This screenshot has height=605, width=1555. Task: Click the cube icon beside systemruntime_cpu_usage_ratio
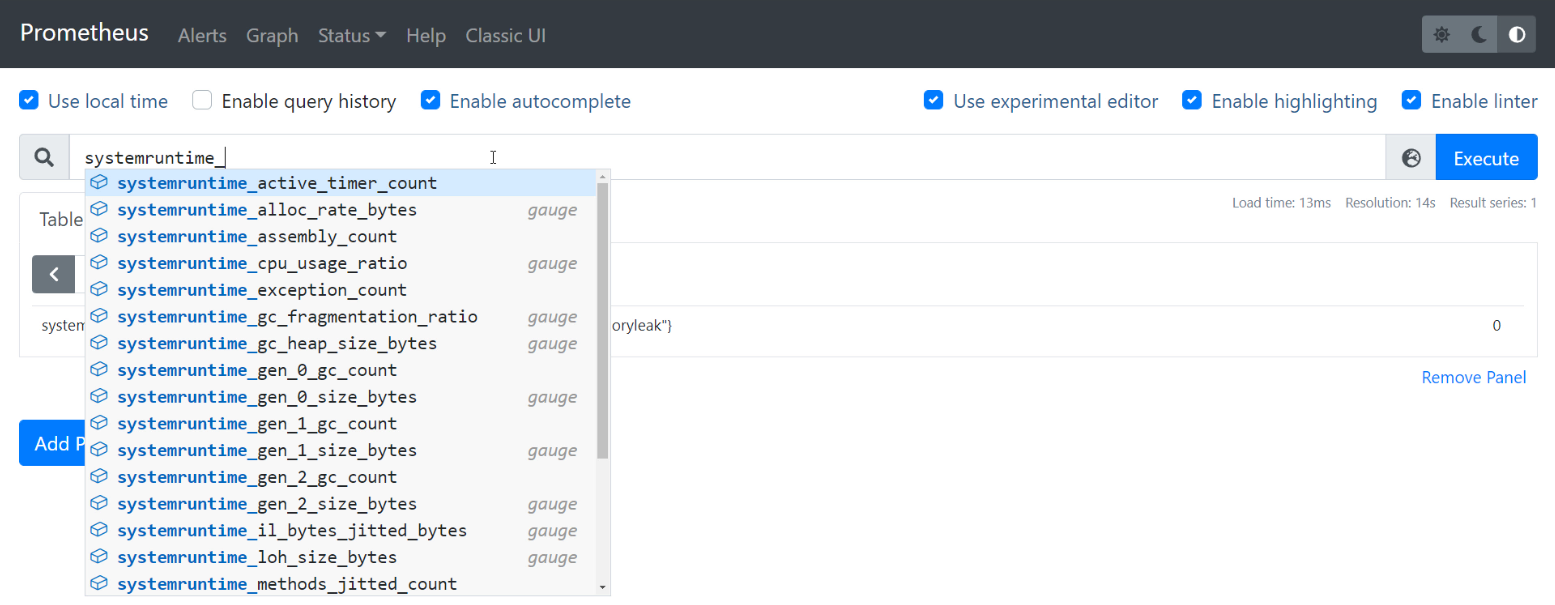pos(99,263)
